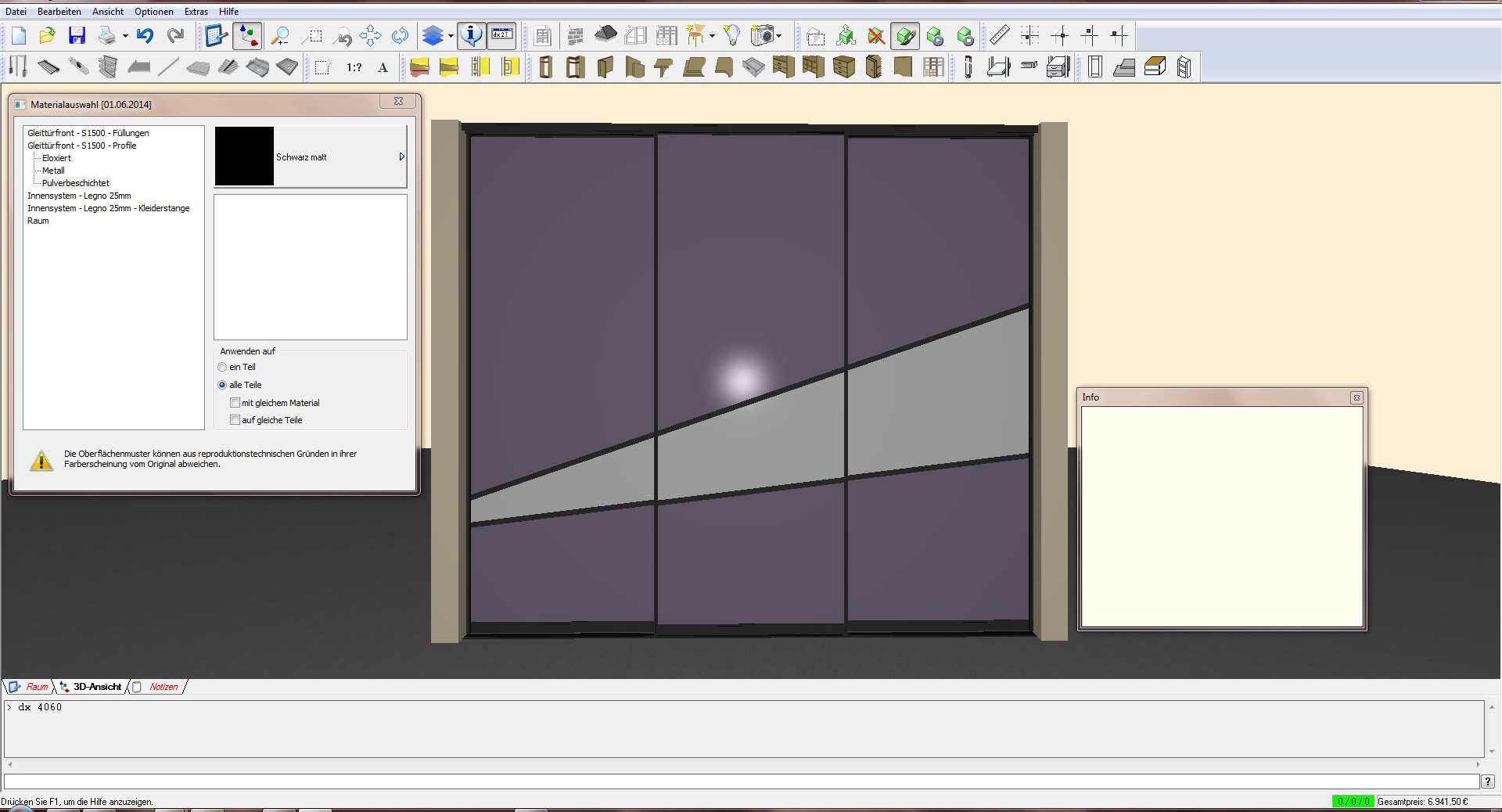
Task: Select the 'ein Teil' radio button
Action: 223,367
